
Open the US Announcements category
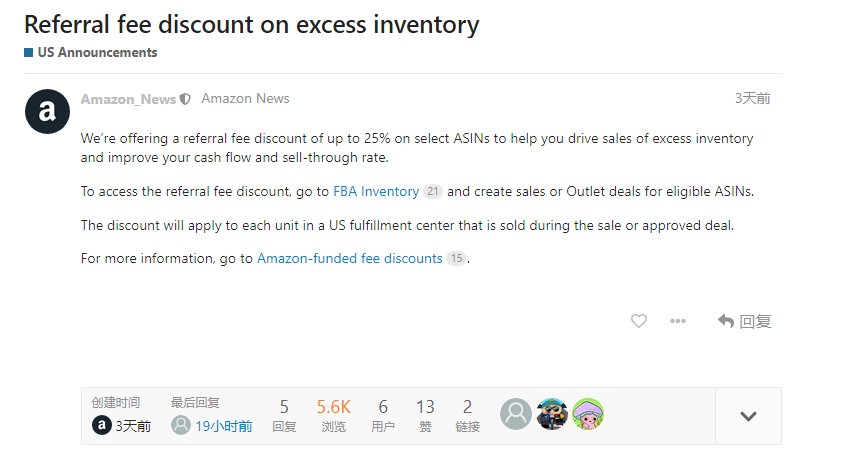[97, 52]
